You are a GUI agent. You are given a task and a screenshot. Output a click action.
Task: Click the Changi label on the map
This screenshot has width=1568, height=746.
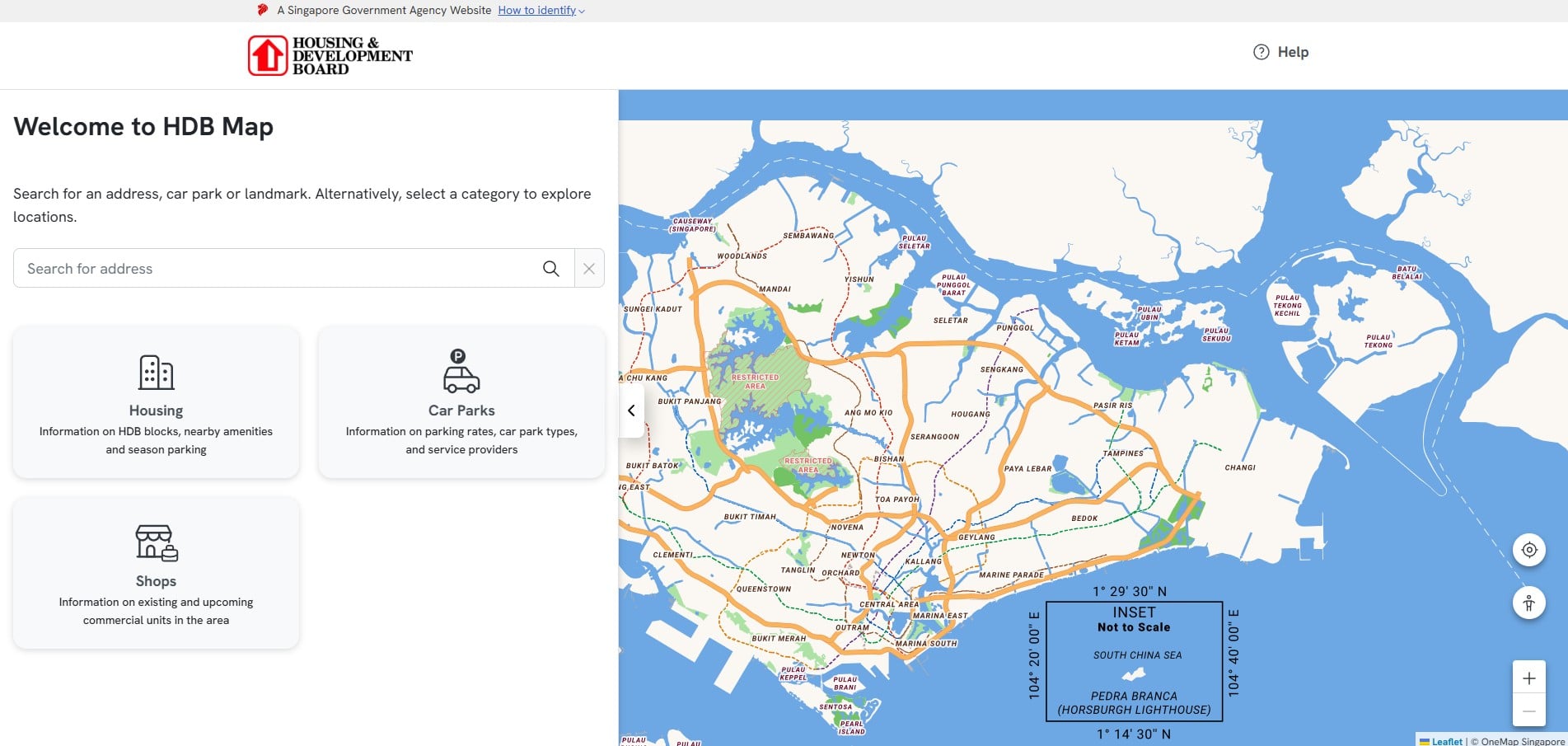(x=1240, y=467)
